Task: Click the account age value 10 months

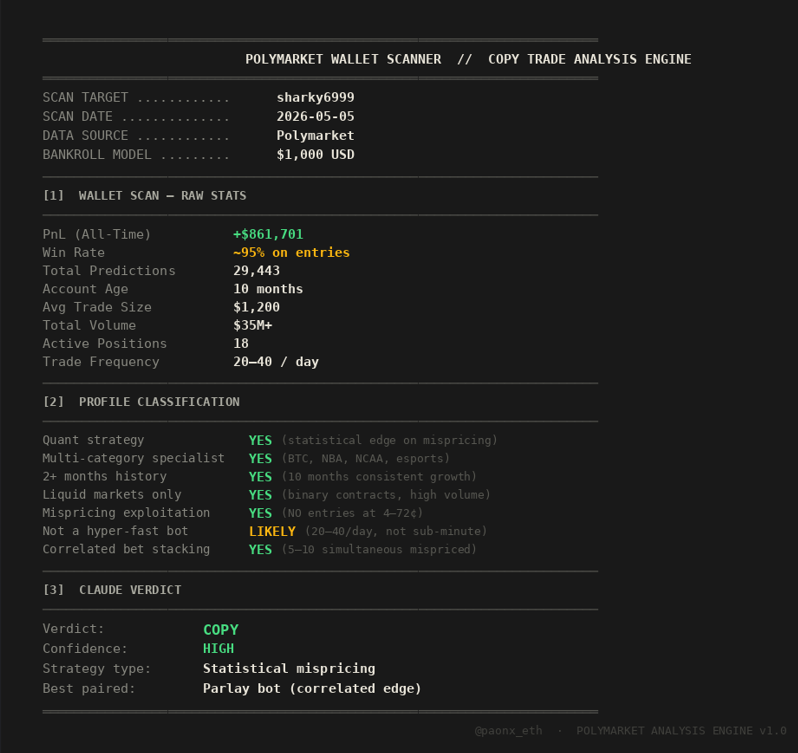Action: click(268, 289)
